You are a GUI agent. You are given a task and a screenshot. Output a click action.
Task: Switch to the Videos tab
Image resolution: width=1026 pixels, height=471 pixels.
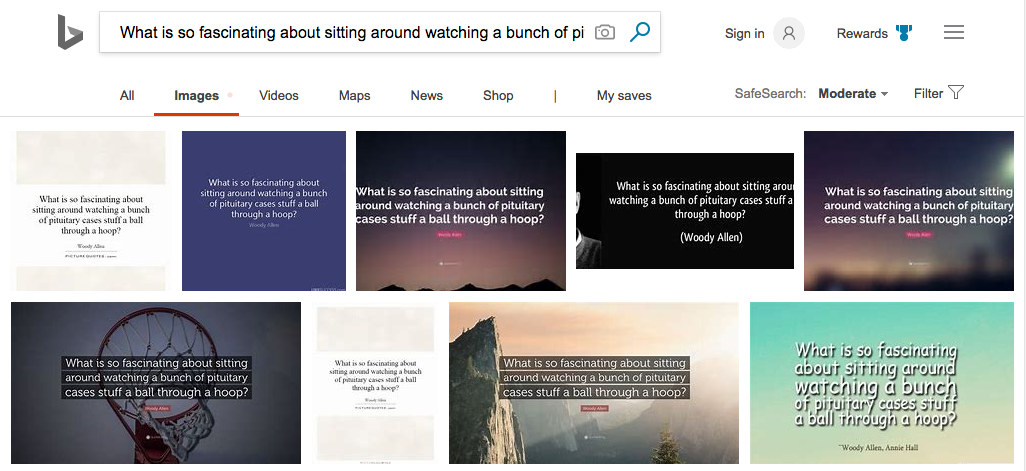pyautogui.click(x=279, y=96)
